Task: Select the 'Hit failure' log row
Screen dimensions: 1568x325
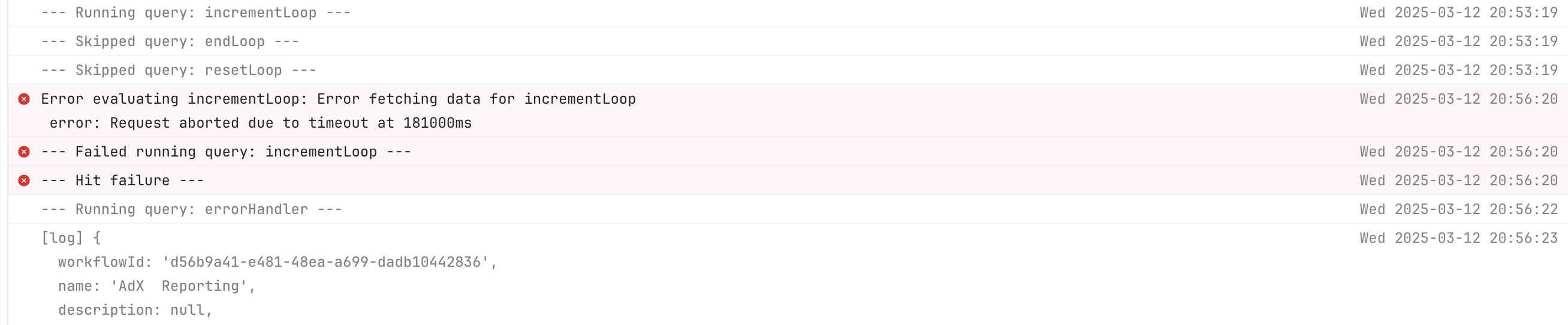Action: point(788,180)
